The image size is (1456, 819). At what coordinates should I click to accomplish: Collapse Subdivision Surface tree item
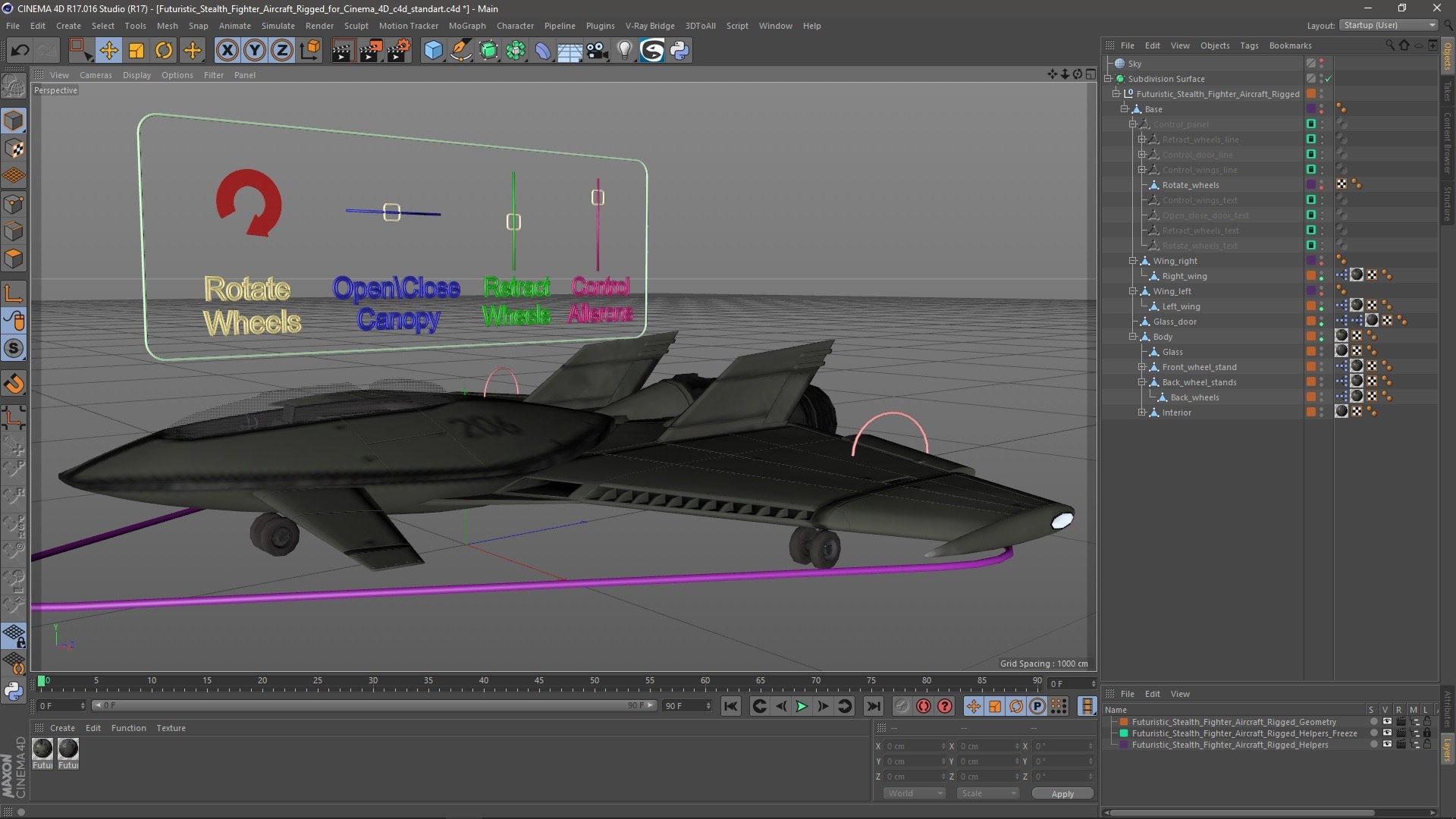(x=1108, y=79)
